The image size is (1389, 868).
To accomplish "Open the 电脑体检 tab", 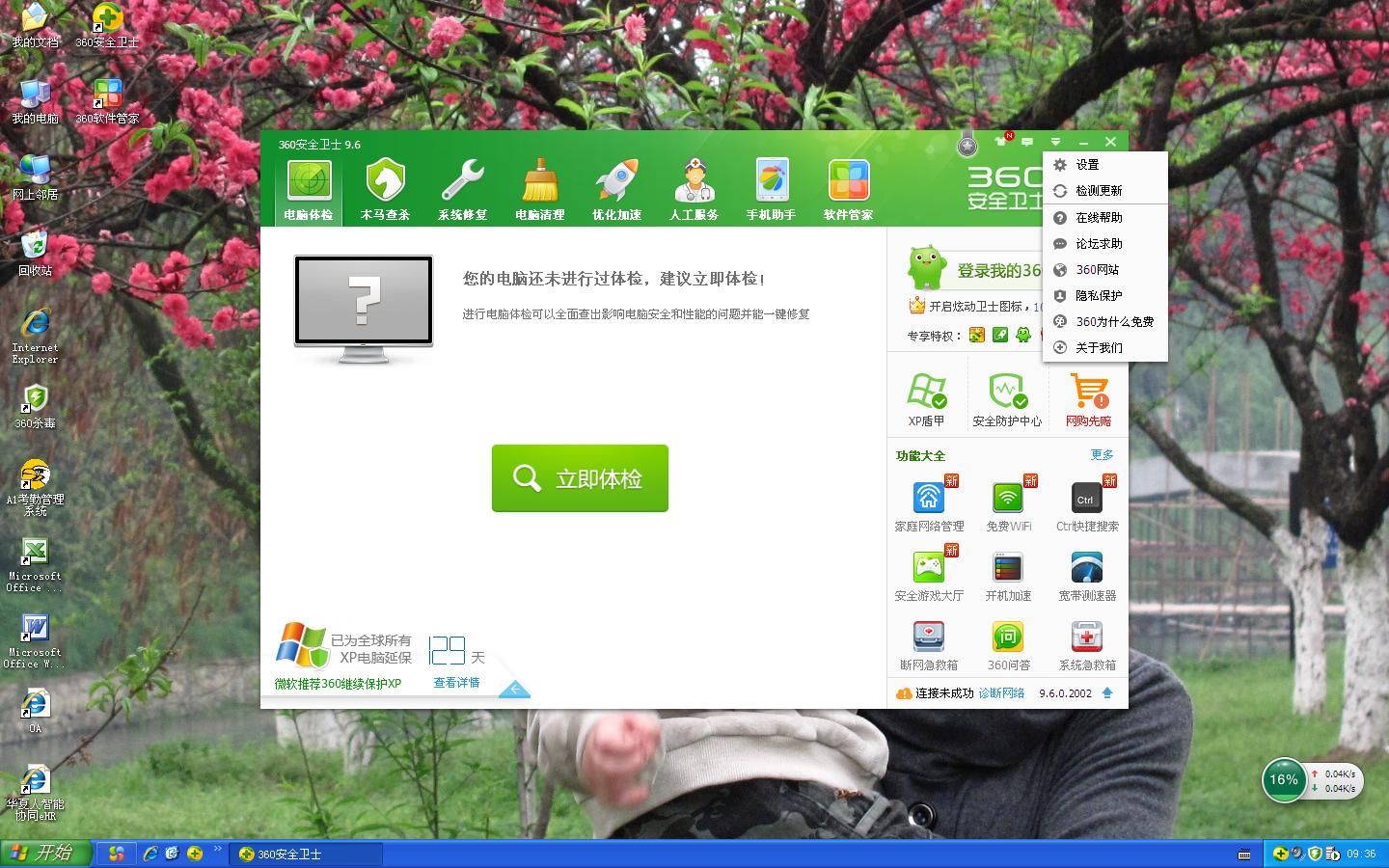I will [x=309, y=190].
